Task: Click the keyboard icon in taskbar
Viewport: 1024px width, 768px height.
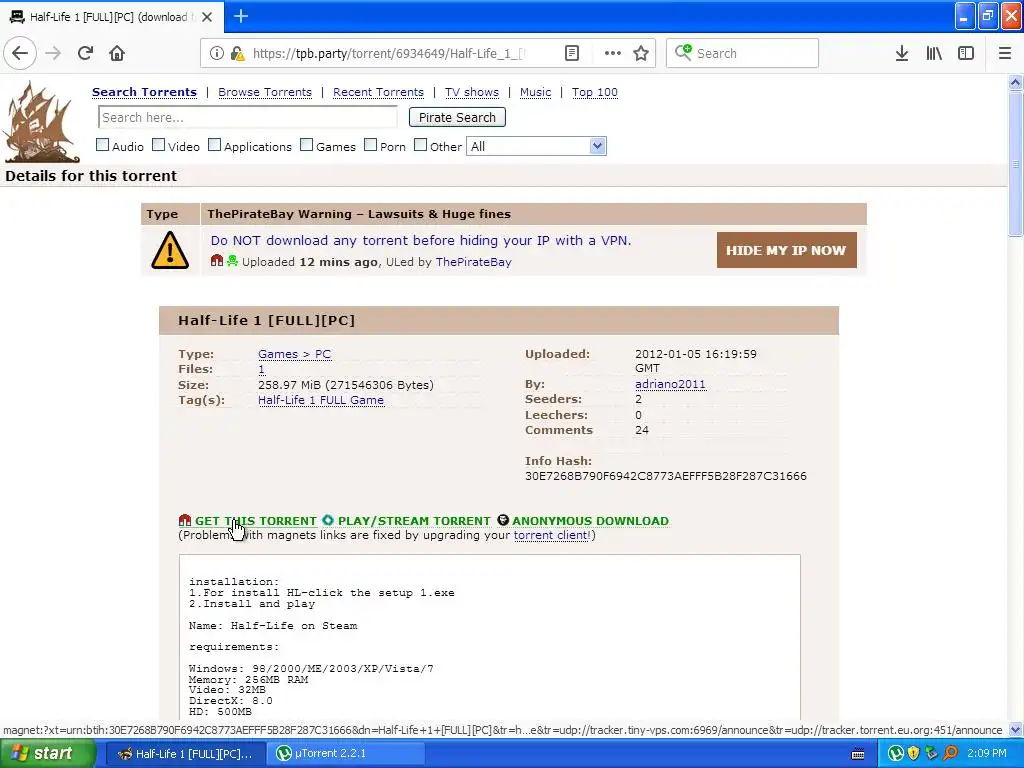Action: point(858,754)
